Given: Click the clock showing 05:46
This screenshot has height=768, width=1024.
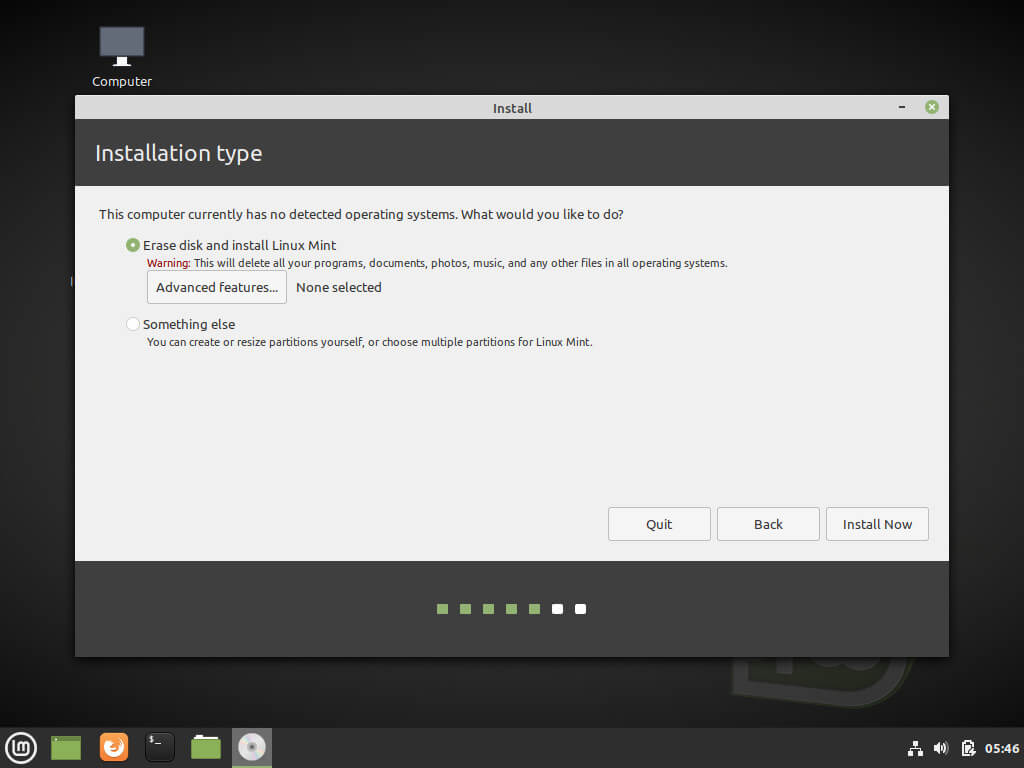Looking at the screenshot, I should point(1002,748).
